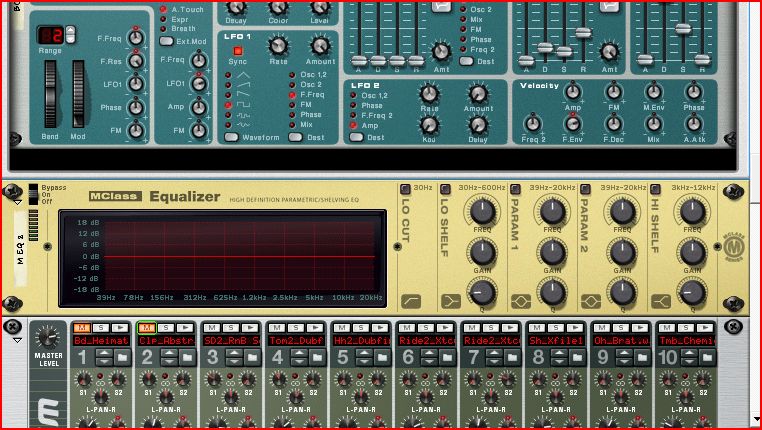Unmute Redrum channel 1 with M button
The image size is (762, 430).
coord(82,328)
